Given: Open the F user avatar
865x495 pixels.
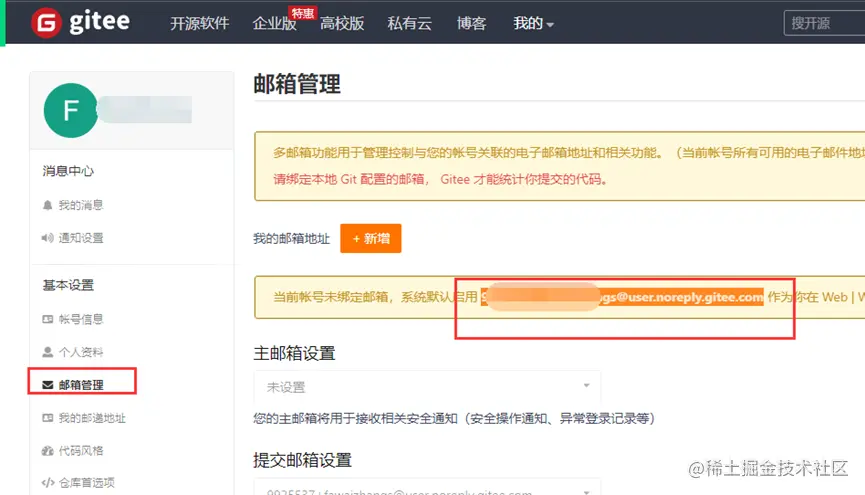Looking at the screenshot, I should (71, 110).
